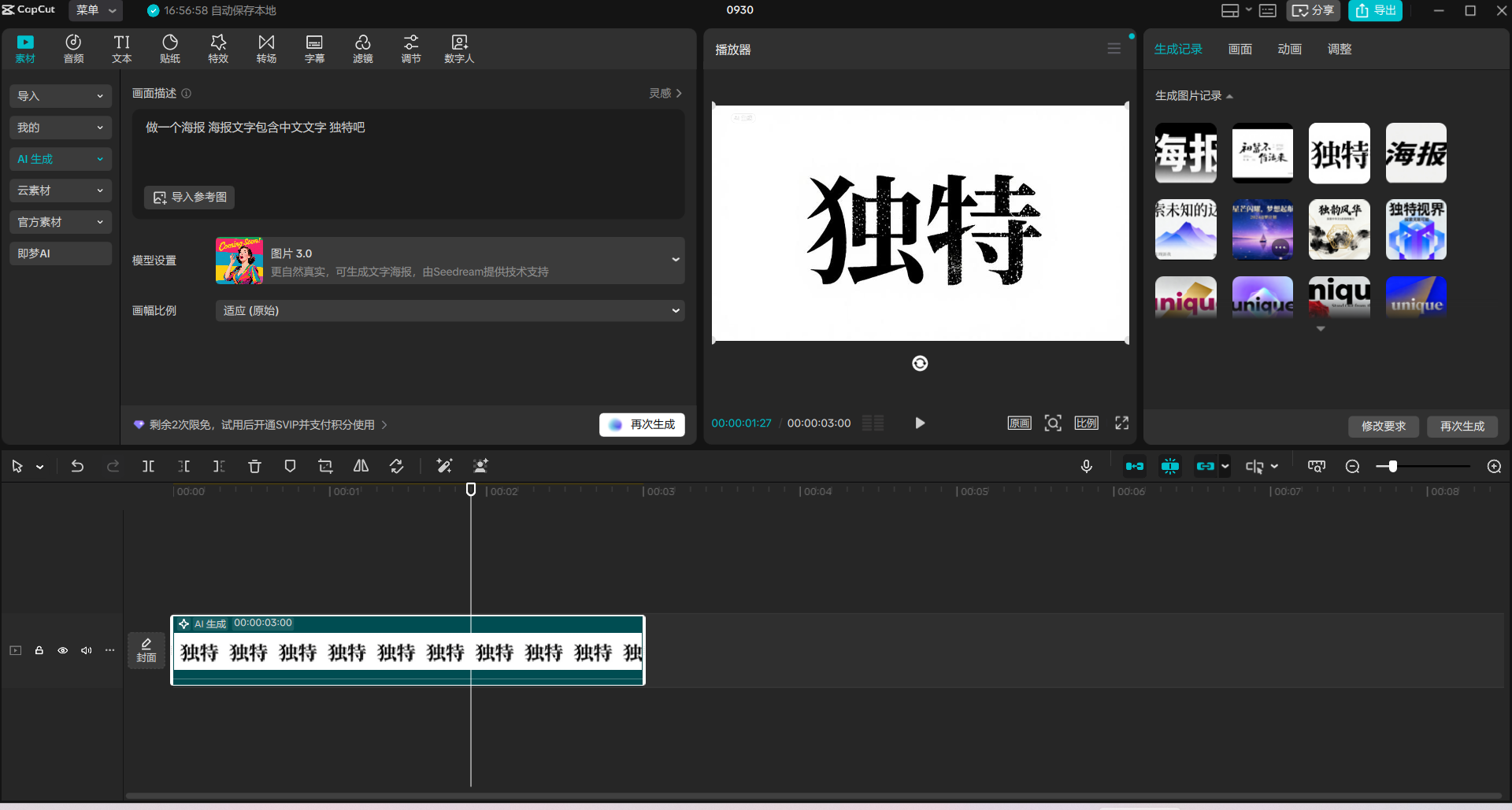
Task: Toggle 原画 original quality in player
Action: pos(1019,423)
